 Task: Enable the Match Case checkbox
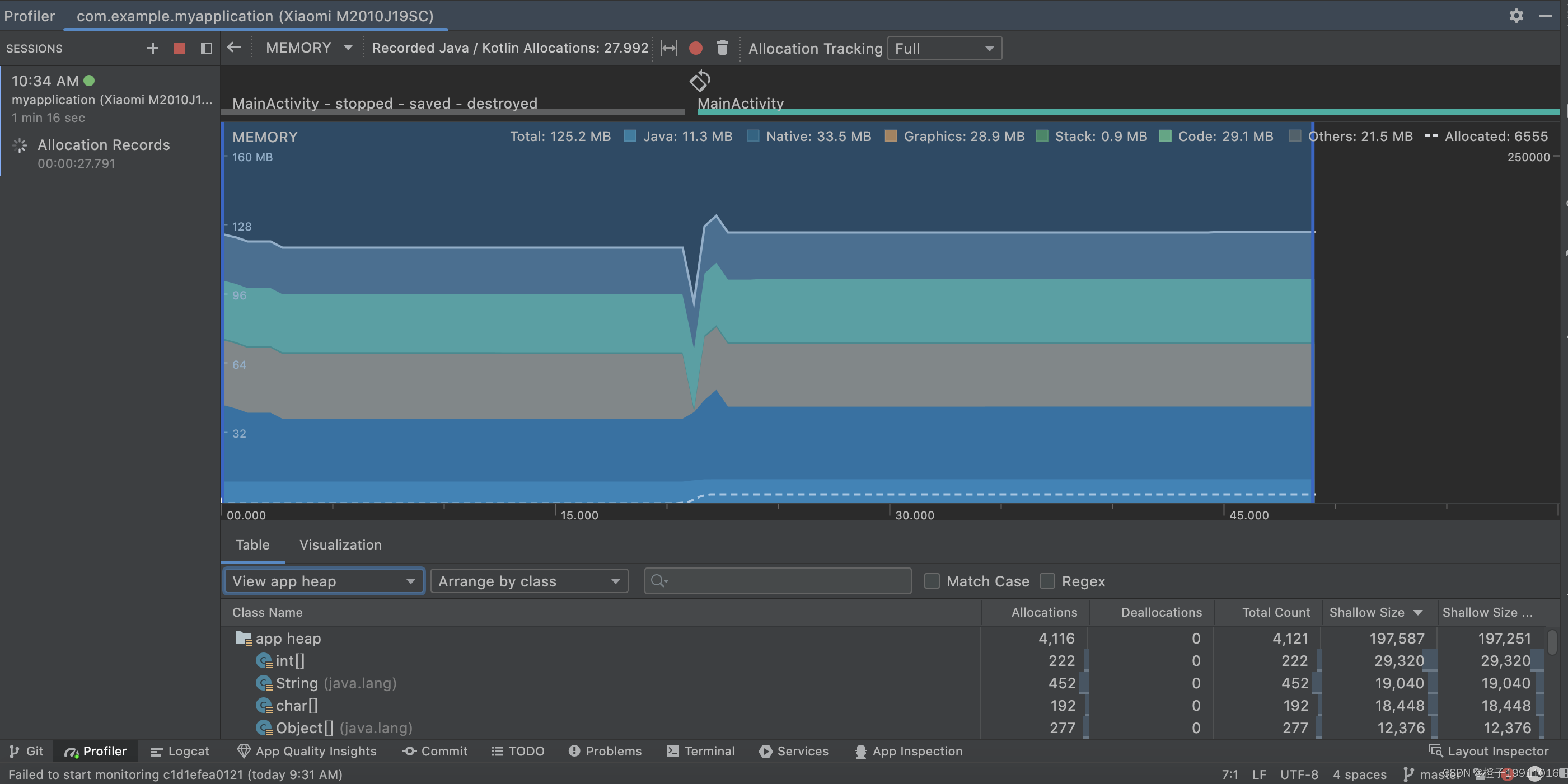click(x=932, y=581)
